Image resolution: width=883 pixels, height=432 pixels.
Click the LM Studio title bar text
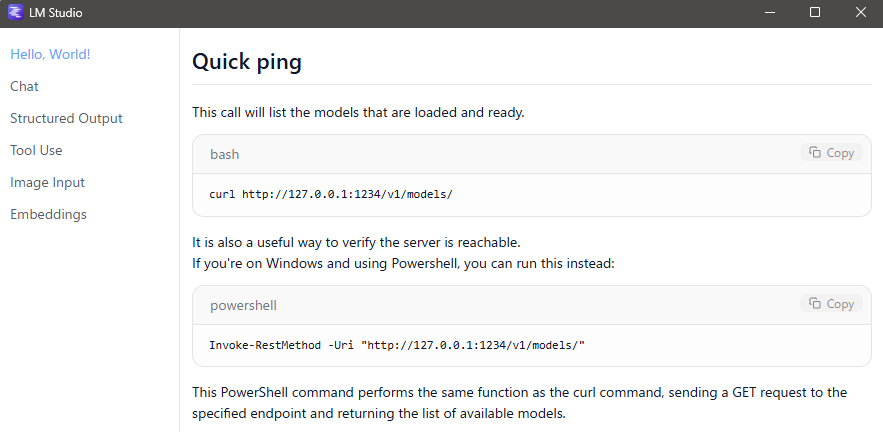(56, 13)
